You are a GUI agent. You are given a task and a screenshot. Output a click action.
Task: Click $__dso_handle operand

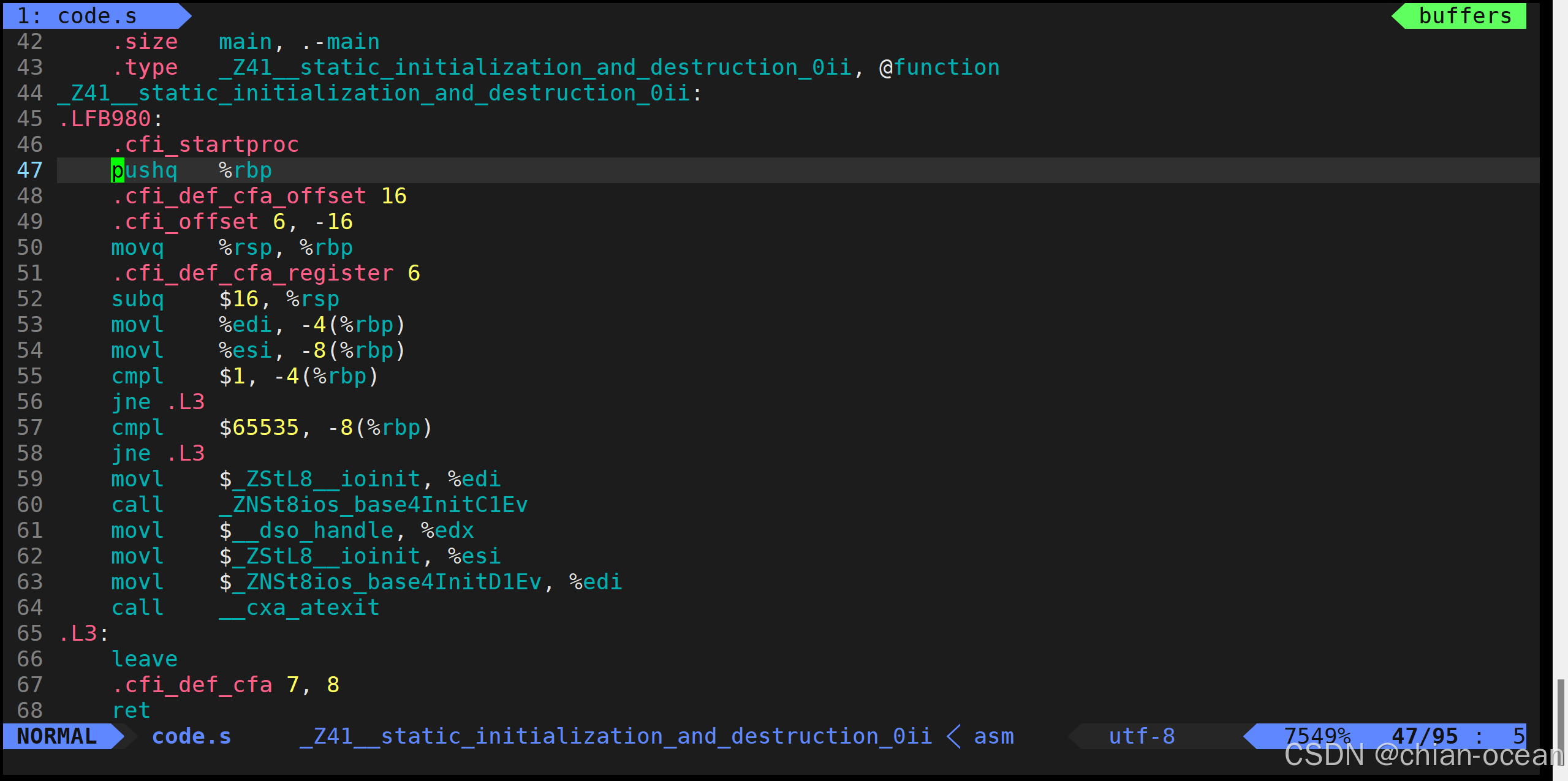point(306,530)
